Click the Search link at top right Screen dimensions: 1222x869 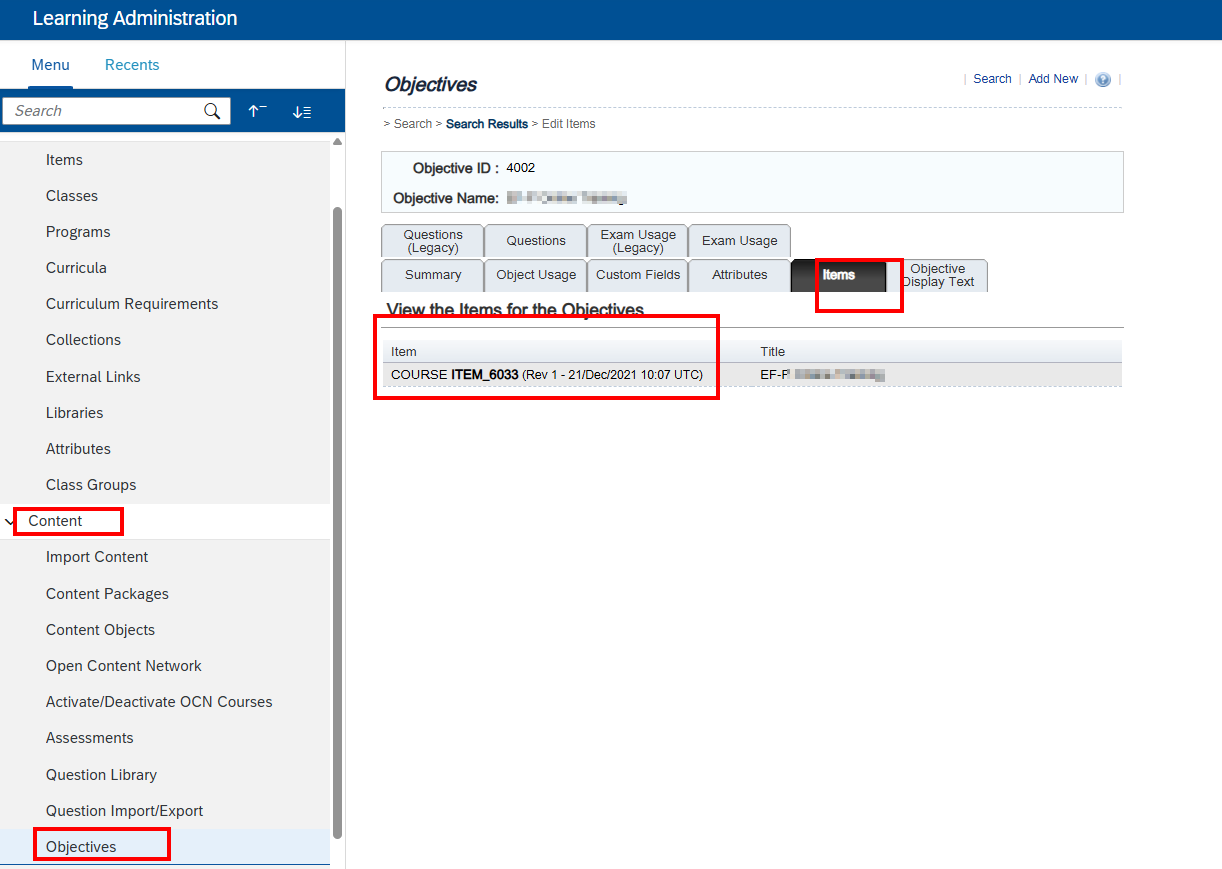point(992,79)
